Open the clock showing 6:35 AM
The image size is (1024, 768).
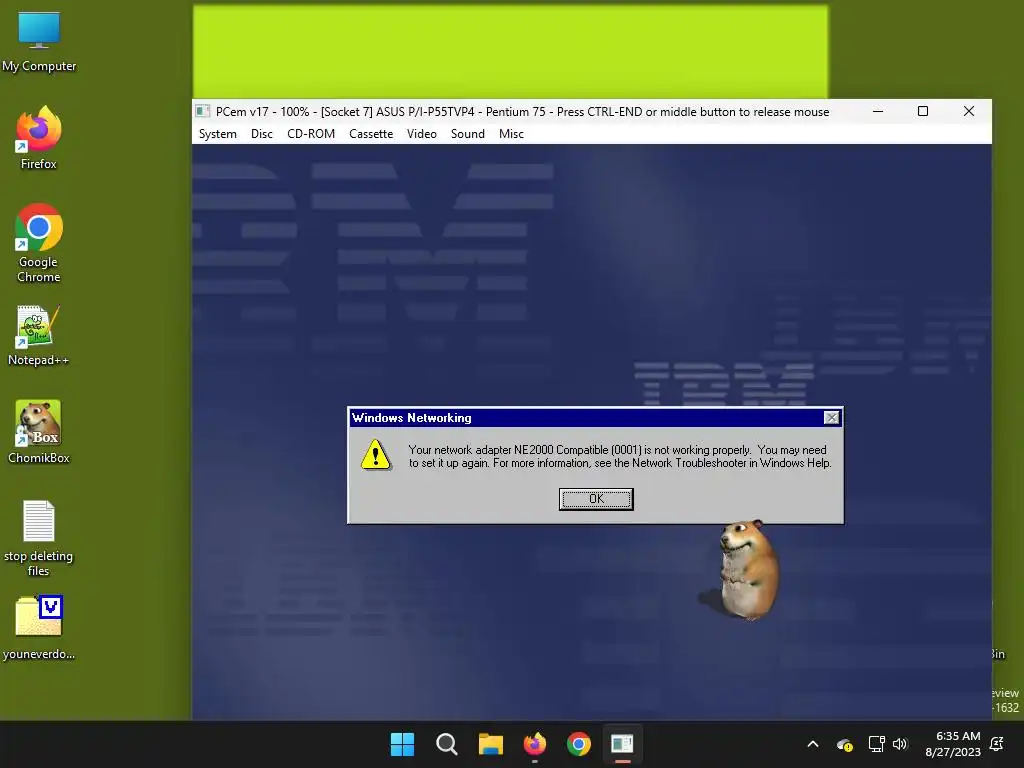click(x=953, y=744)
